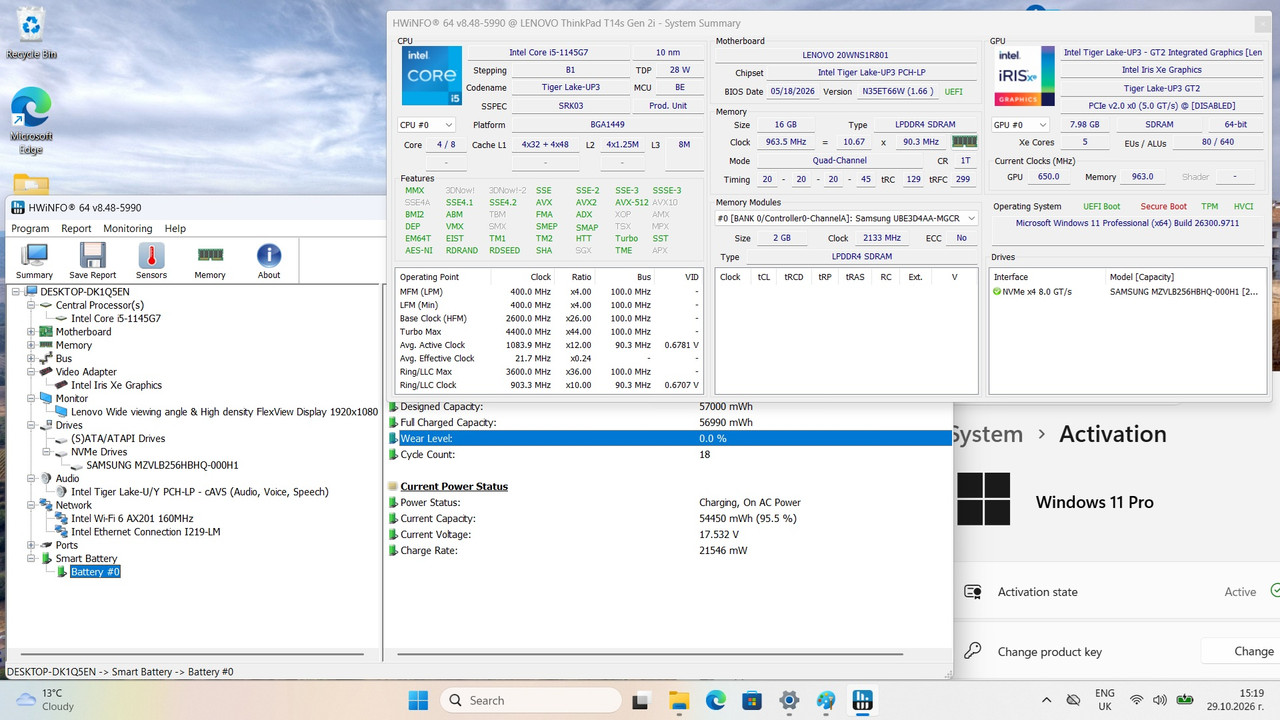Image resolution: width=1280 pixels, height=720 pixels.
Task: Click the Cycle Count row
Action: [669, 454]
